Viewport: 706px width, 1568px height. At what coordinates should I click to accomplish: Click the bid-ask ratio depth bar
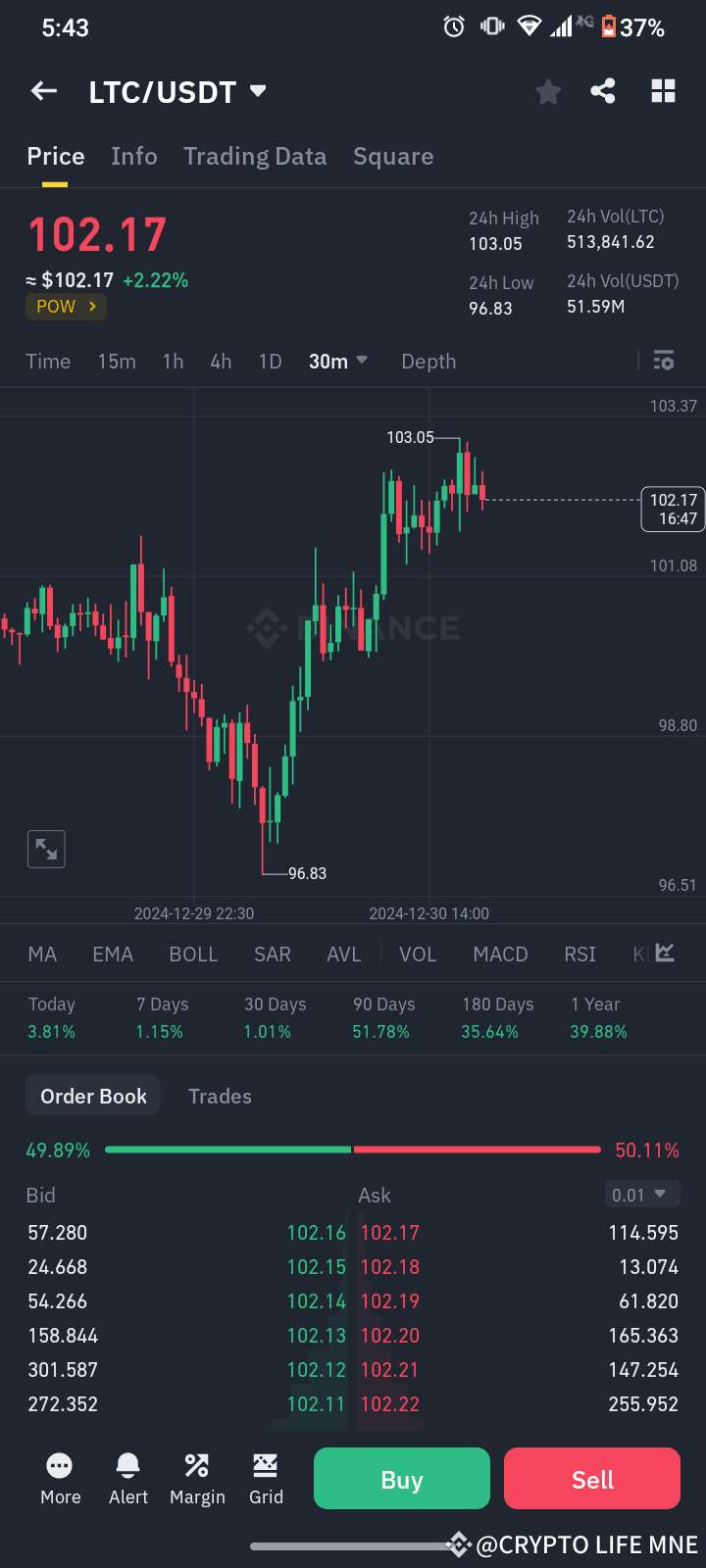coord(353,1149)
